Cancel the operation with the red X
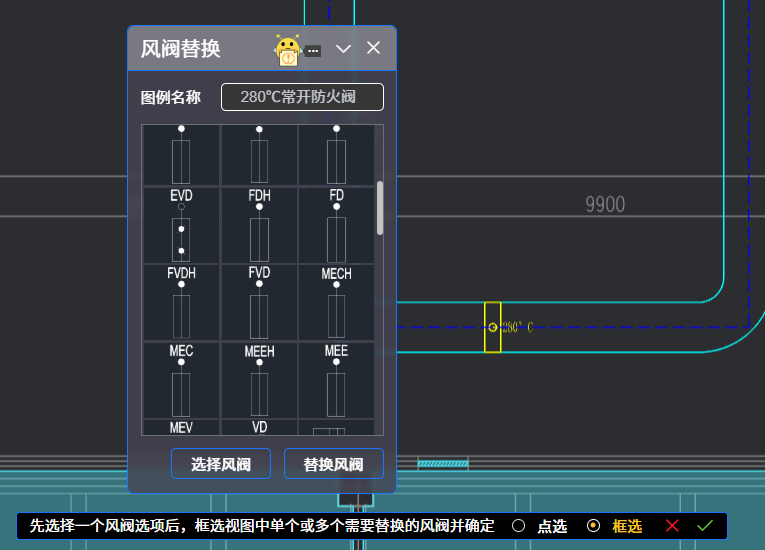The width and height of the screenshot is (765, 550). [672, 526]
